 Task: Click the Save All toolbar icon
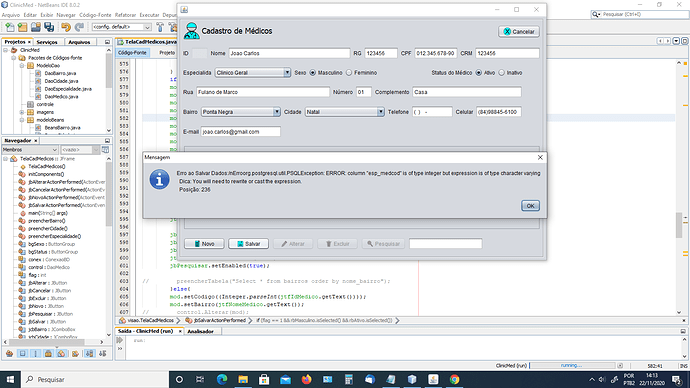click(49, 27)
